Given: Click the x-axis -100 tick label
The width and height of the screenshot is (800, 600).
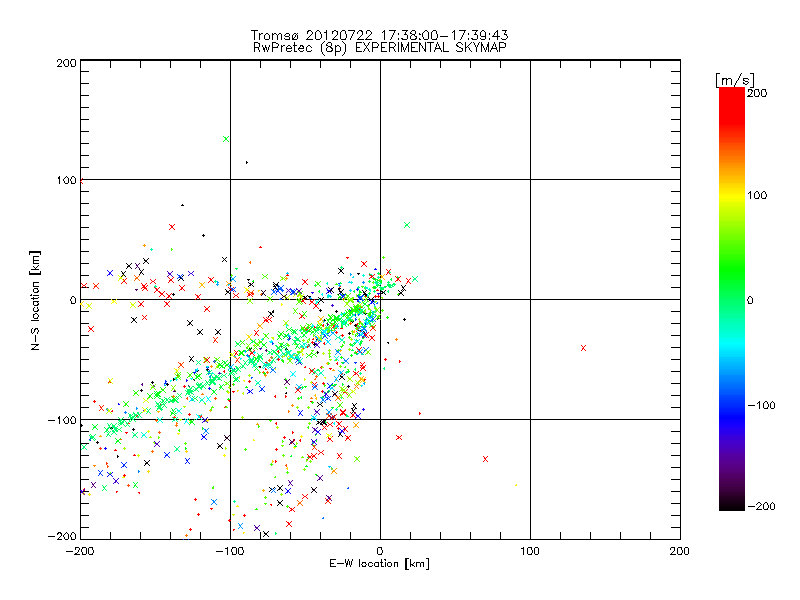Looking at the screenshot, I should point(229,551).
